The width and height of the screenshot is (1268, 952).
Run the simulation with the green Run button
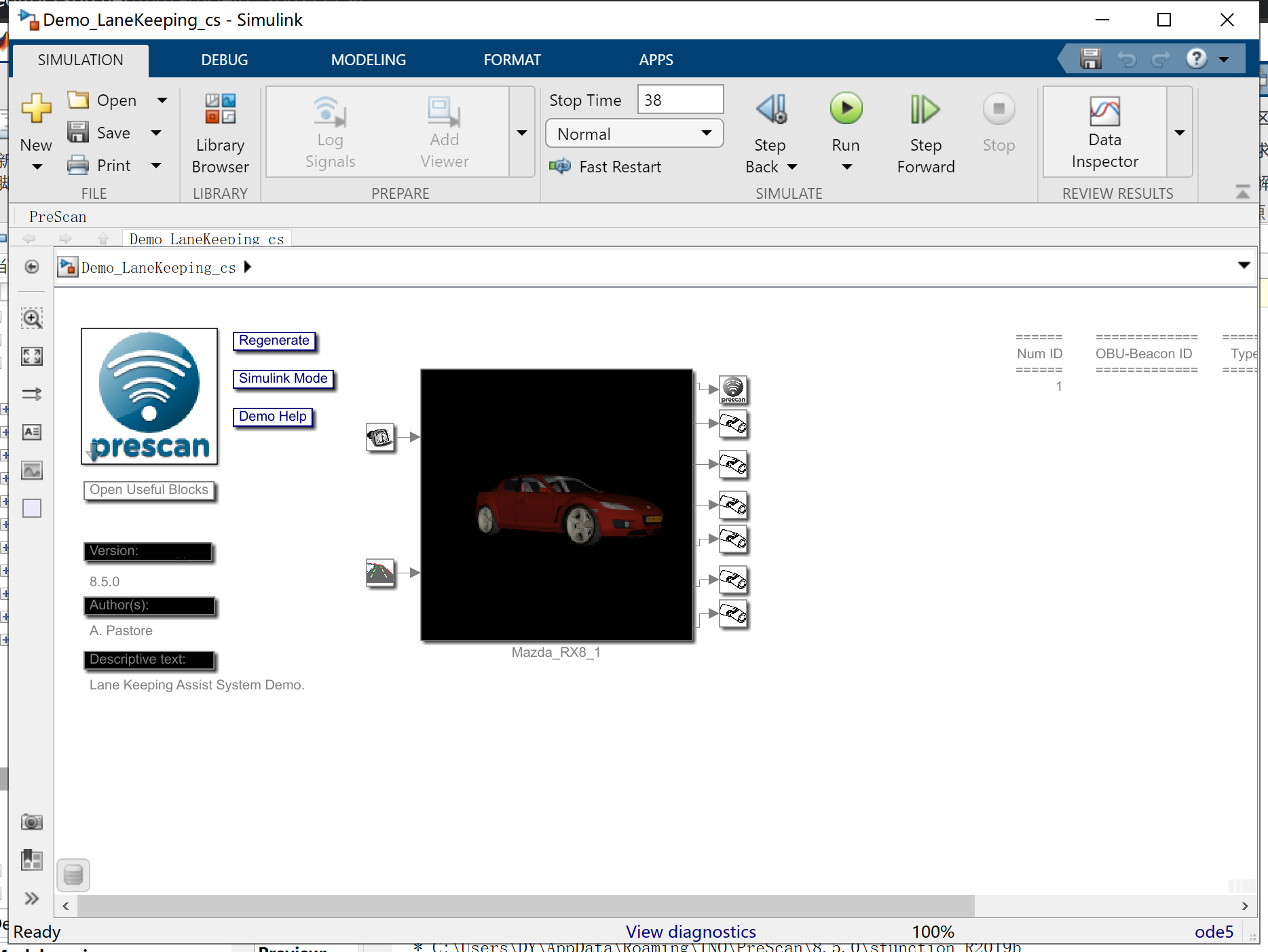[x=846, y=109]
